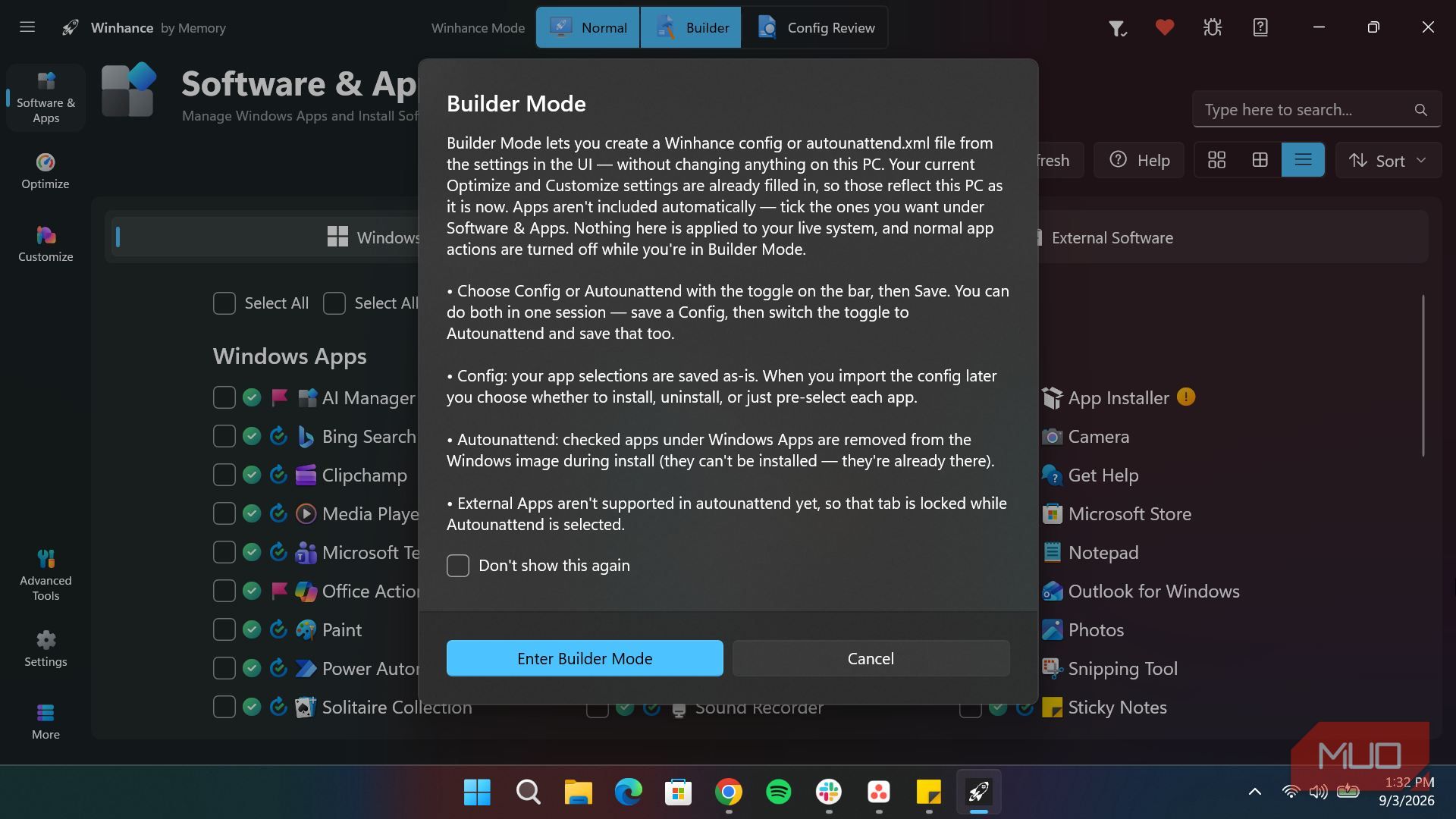The height and width of the screenshot is (819, 1456).
Task: Open Winhance Settings from the sidebar
Action: pos(45,649)
